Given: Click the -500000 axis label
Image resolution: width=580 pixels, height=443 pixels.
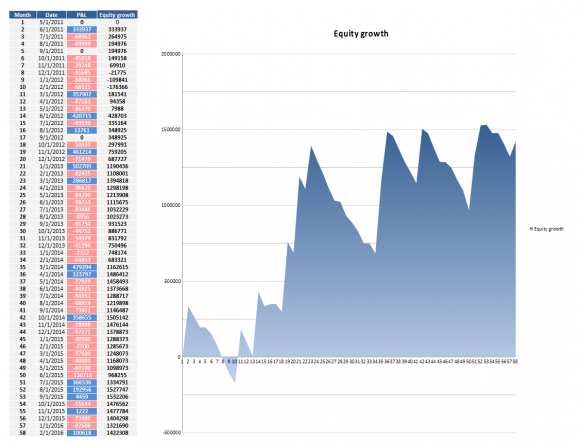Looking at the screenshot, I should coord(172,432).
